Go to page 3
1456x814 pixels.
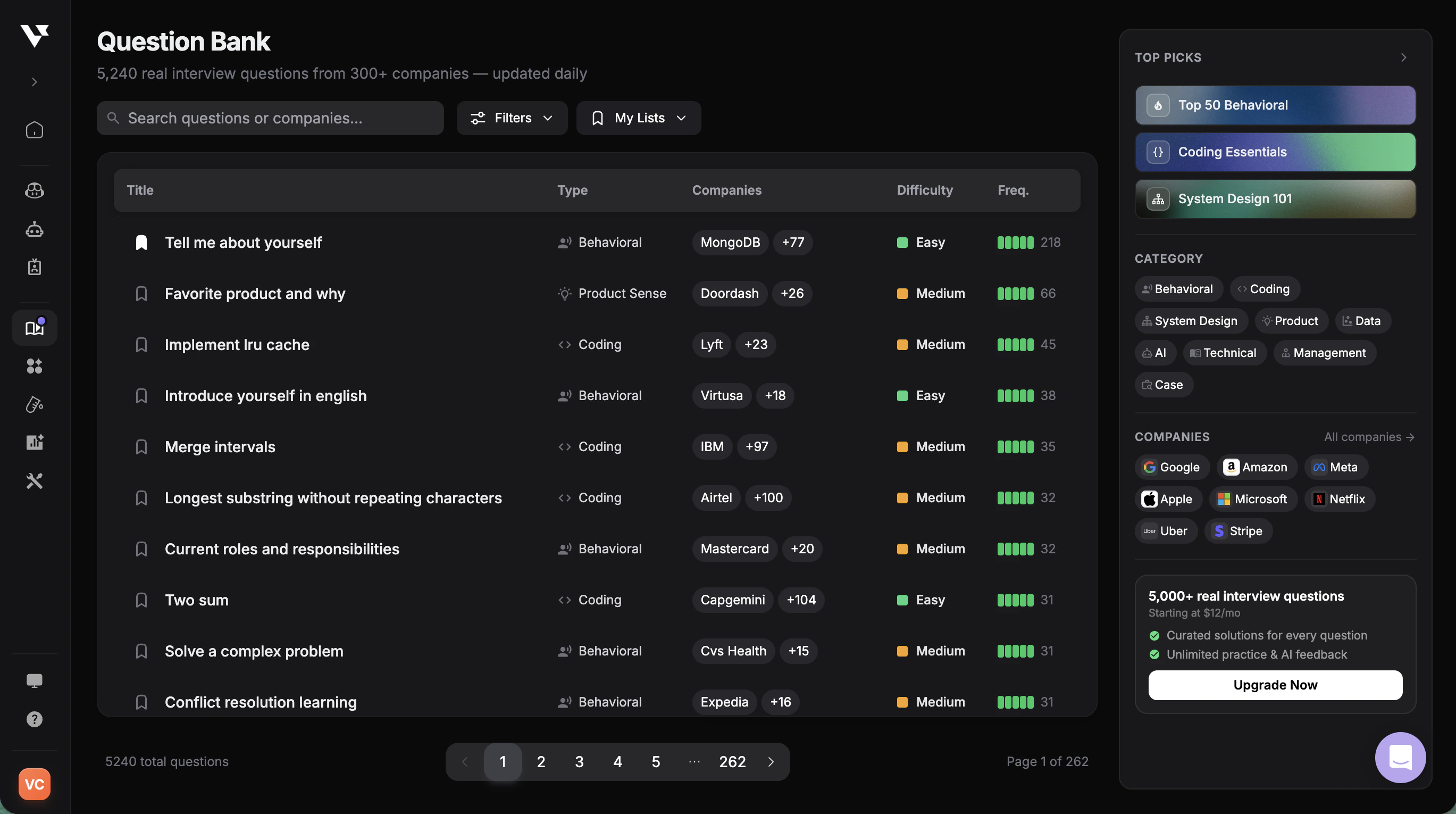579,762
